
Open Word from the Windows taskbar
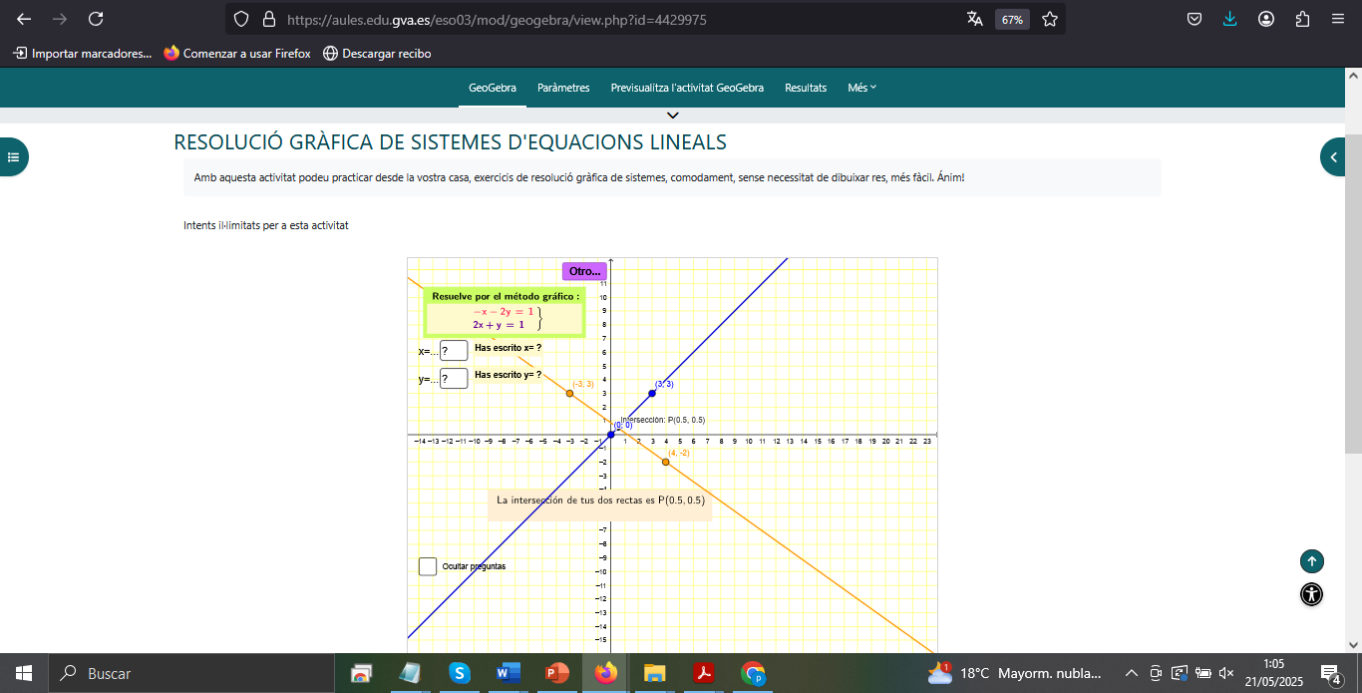point(508,673)
